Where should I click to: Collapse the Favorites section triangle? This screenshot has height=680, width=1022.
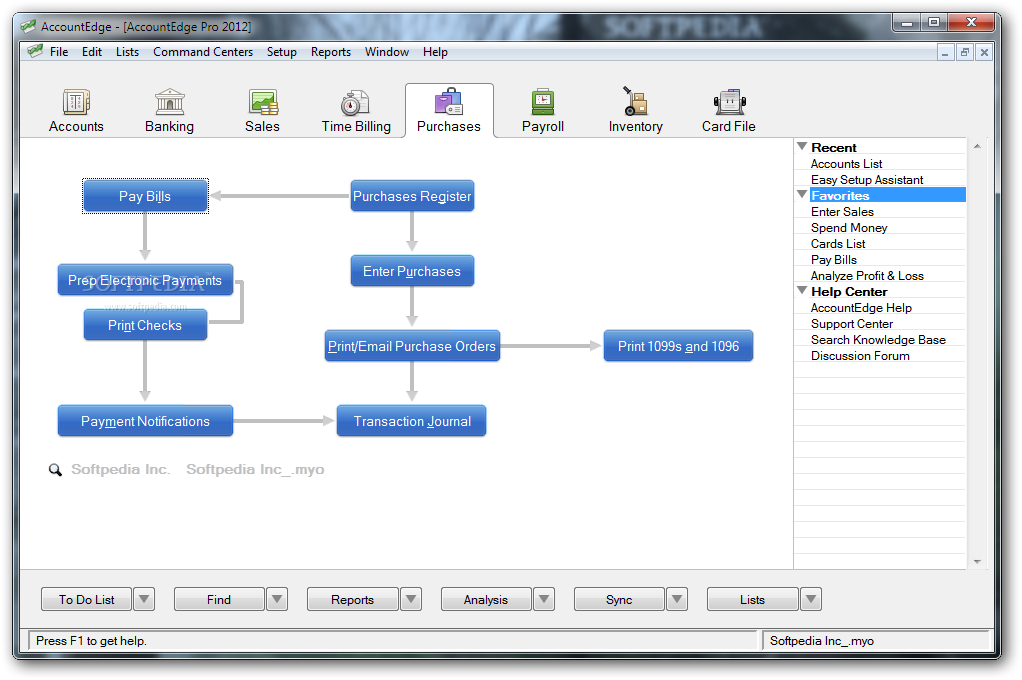pos(802,194)
